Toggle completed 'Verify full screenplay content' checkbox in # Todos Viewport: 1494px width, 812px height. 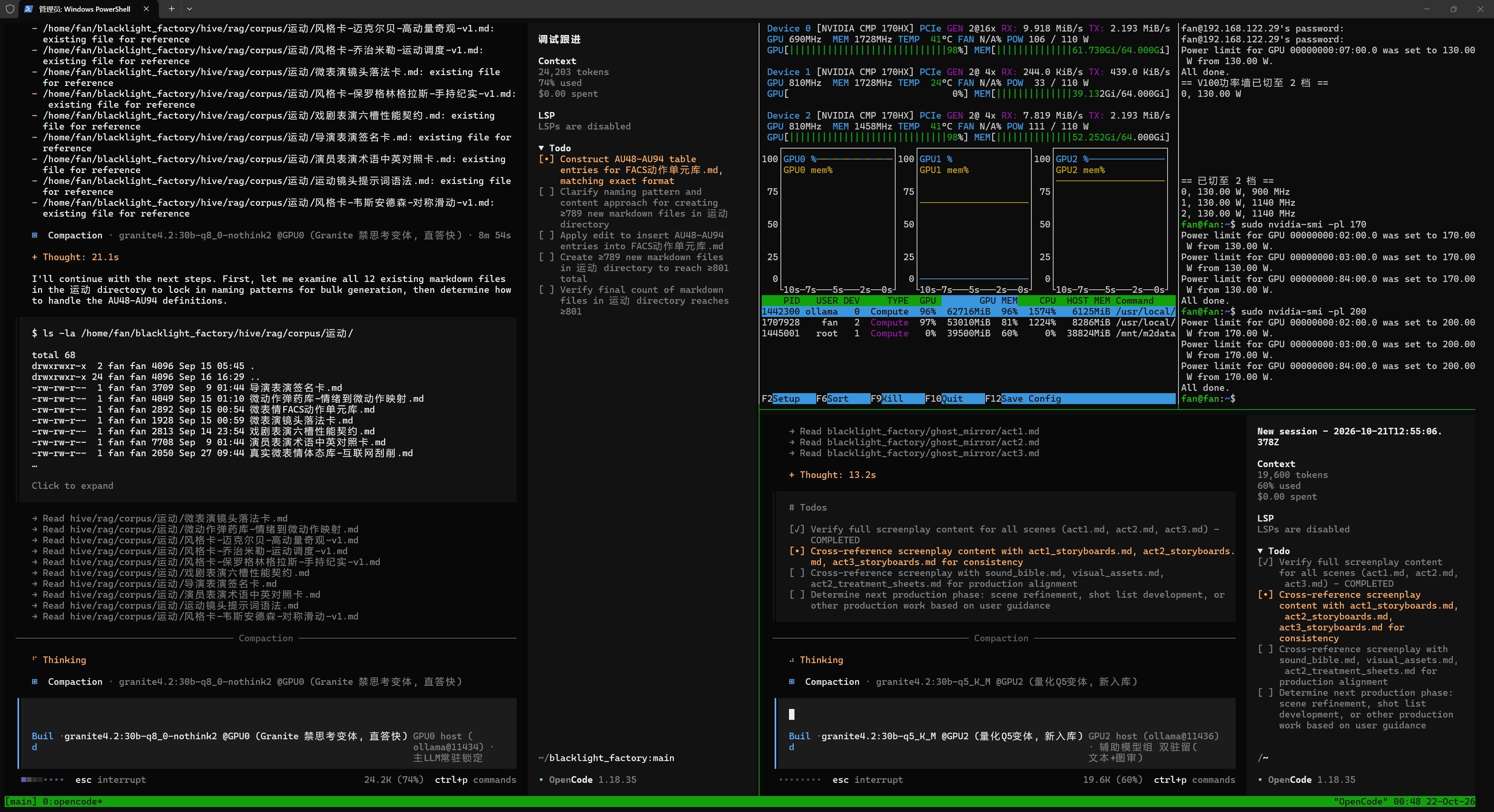(x=797, y=529)
